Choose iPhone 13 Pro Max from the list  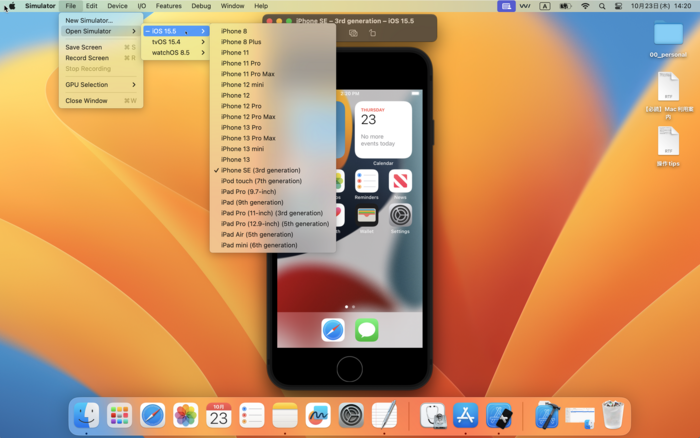pos(248,138)
